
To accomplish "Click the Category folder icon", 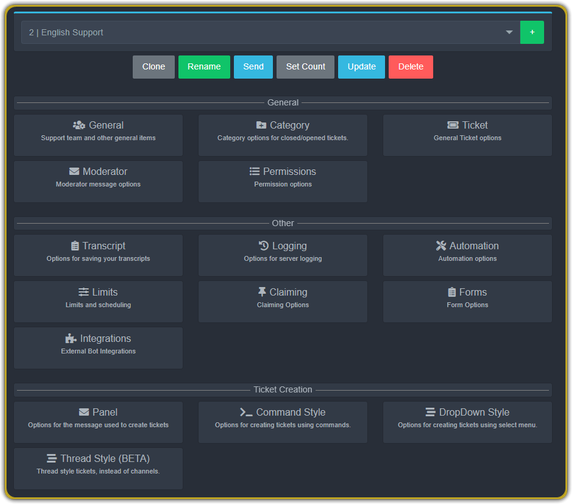I will 261,125.
